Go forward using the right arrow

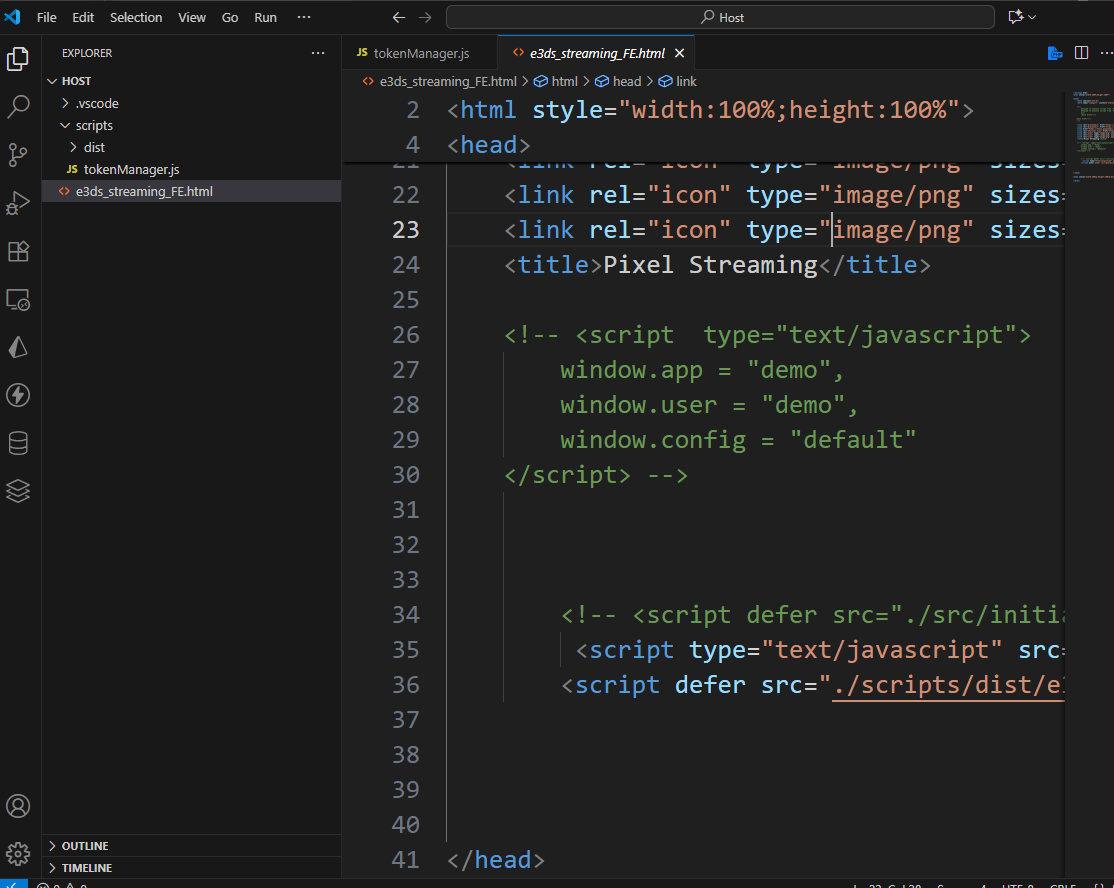(x=425, y=17)
